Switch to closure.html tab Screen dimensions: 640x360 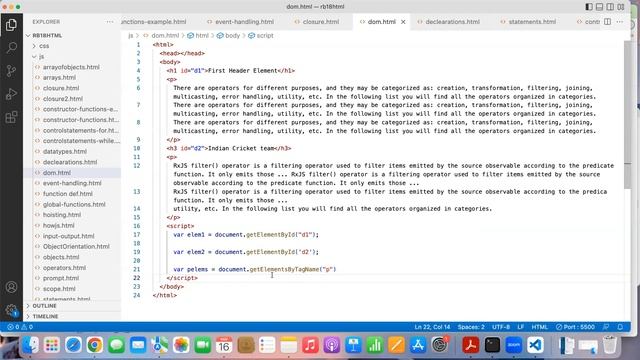point(320,22)
